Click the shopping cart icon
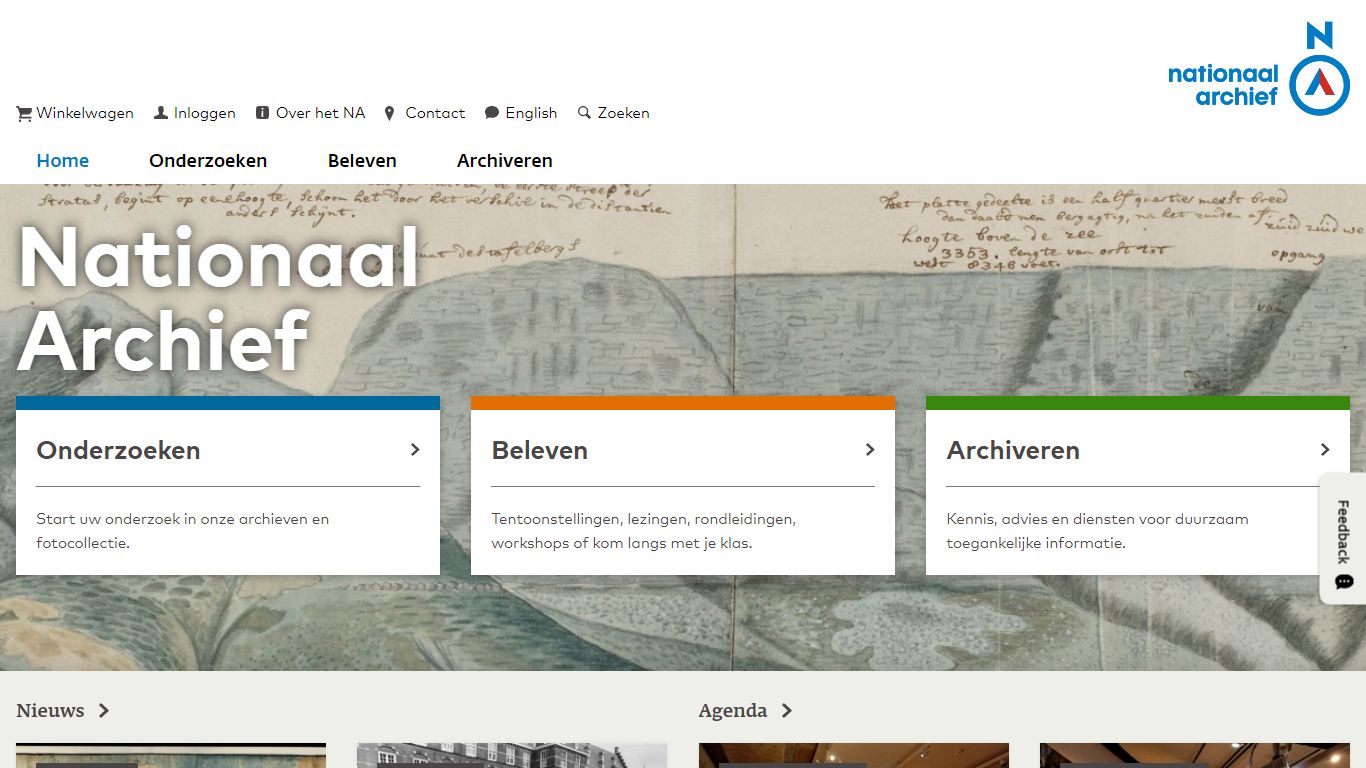This screenshot has width=1366, height=768. point(24,114)
